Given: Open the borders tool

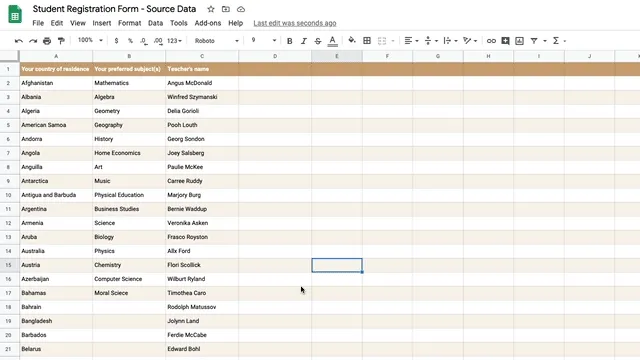Looking at the screenshot, I should point(367,41).
